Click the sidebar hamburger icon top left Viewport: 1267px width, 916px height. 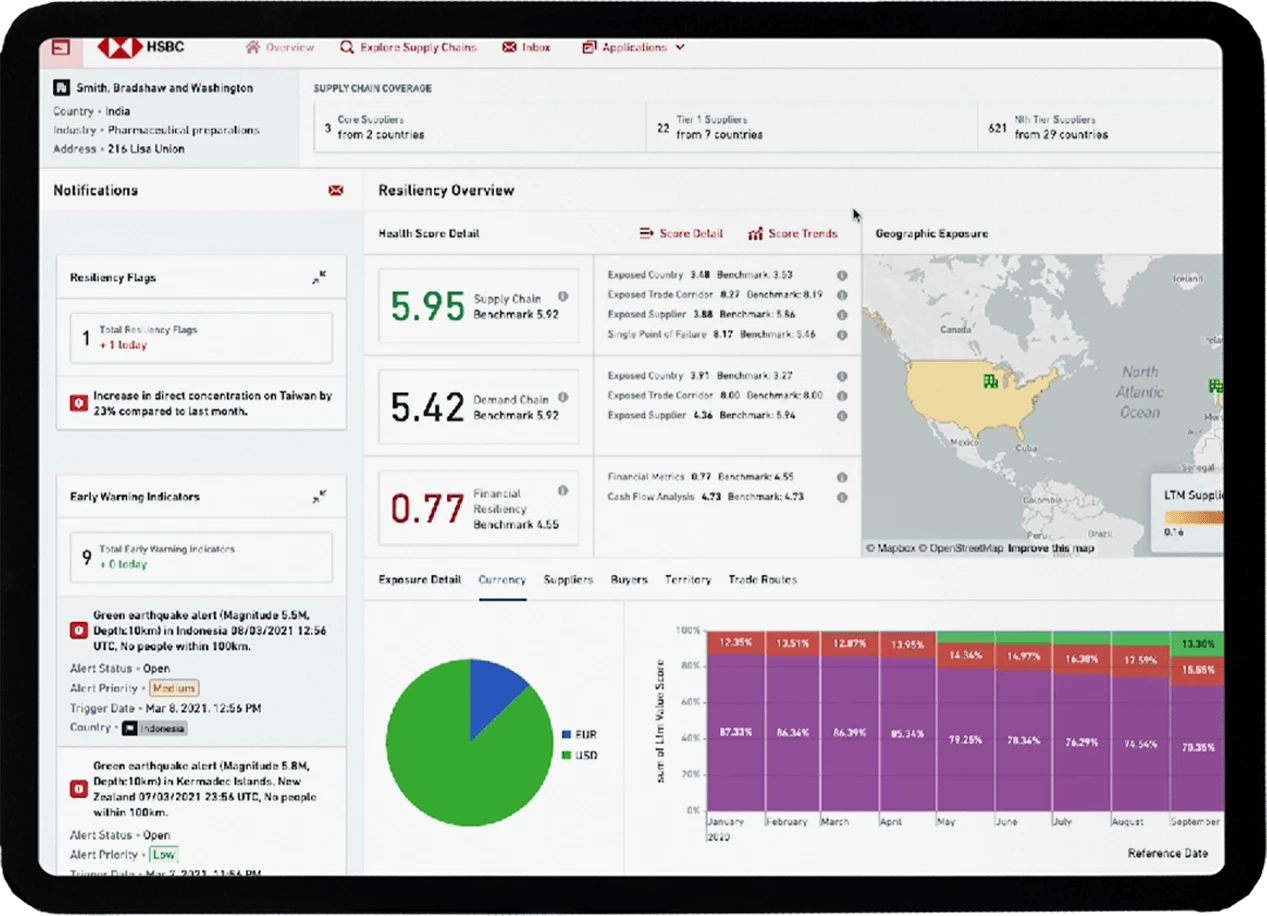click(x=59, y=47)
